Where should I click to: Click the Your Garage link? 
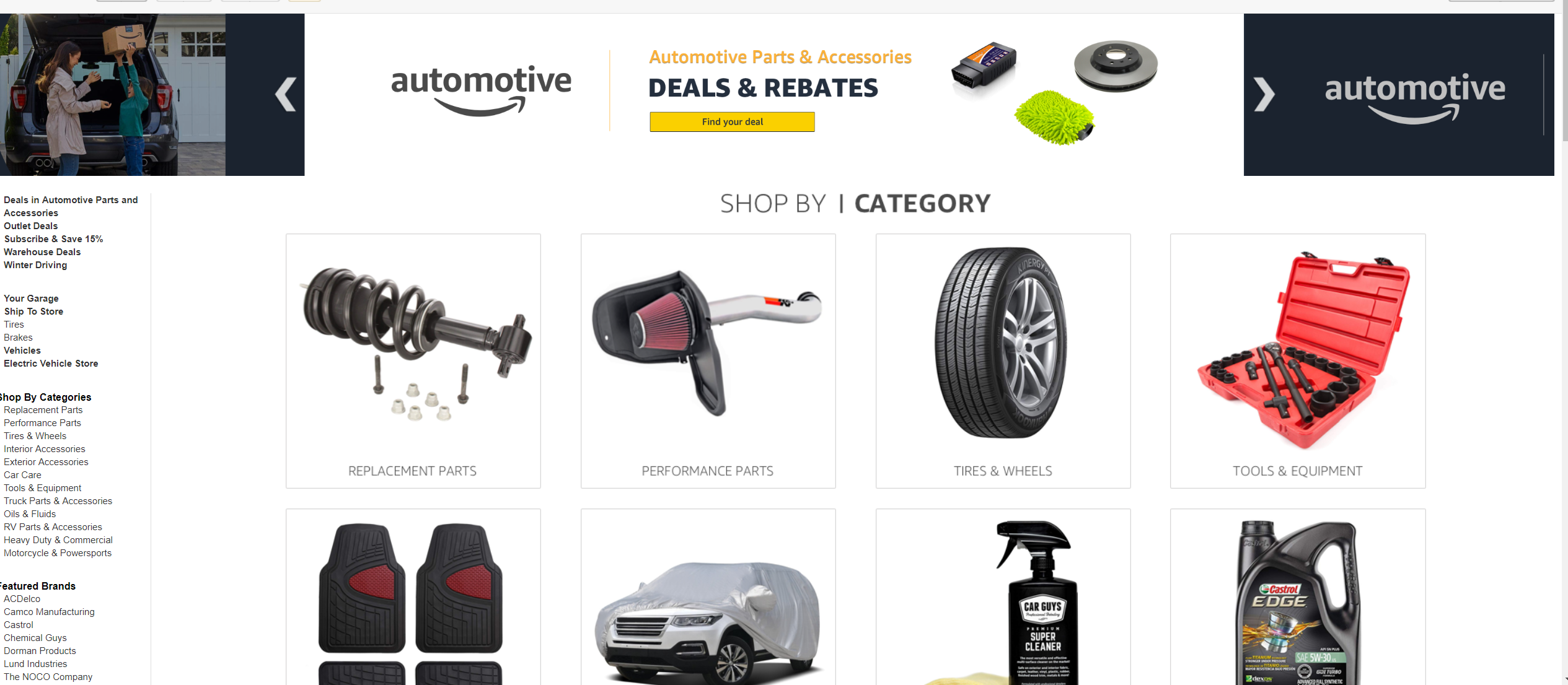point(31,298)
